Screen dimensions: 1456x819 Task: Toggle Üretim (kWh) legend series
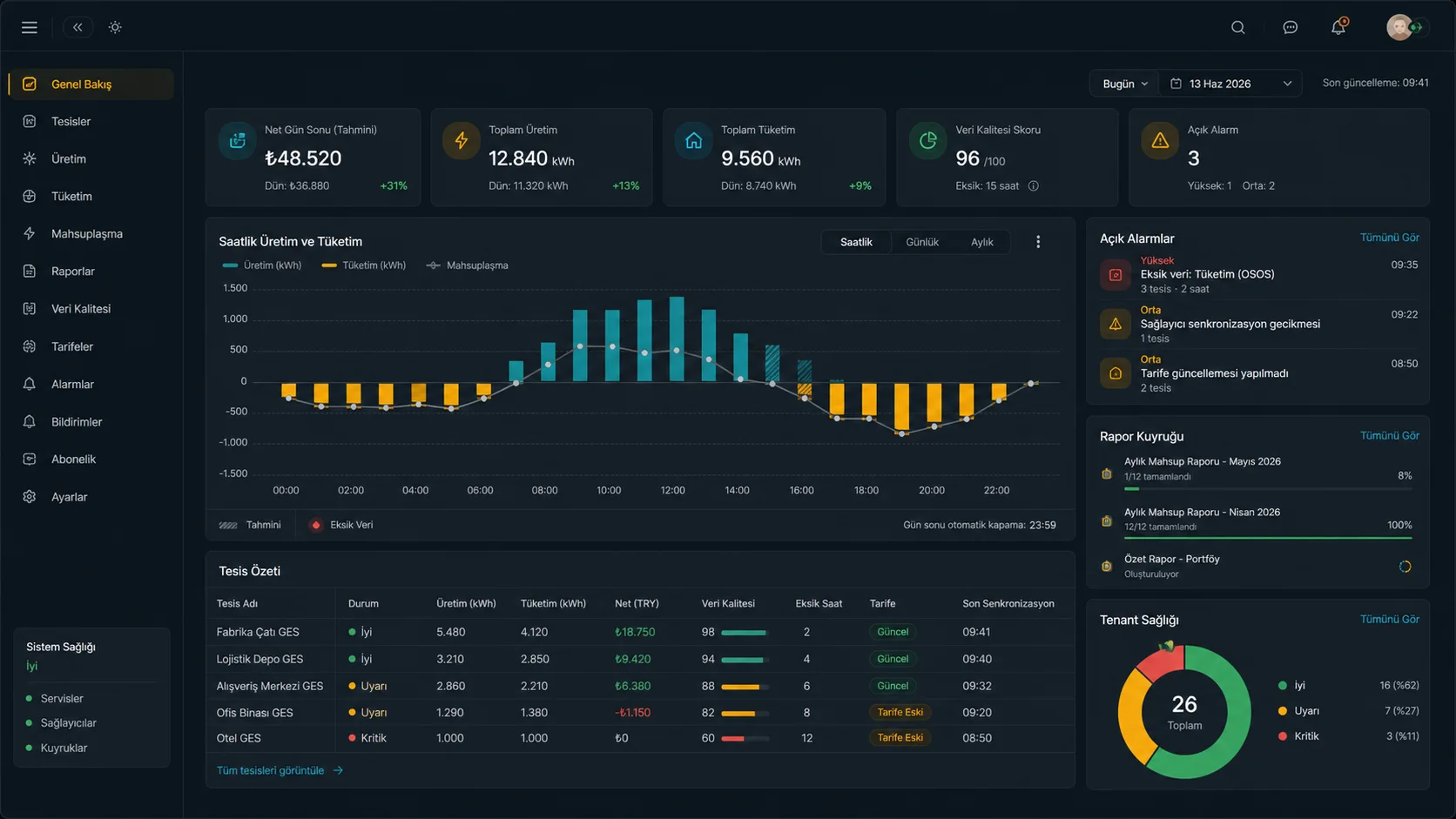point(262,265)
